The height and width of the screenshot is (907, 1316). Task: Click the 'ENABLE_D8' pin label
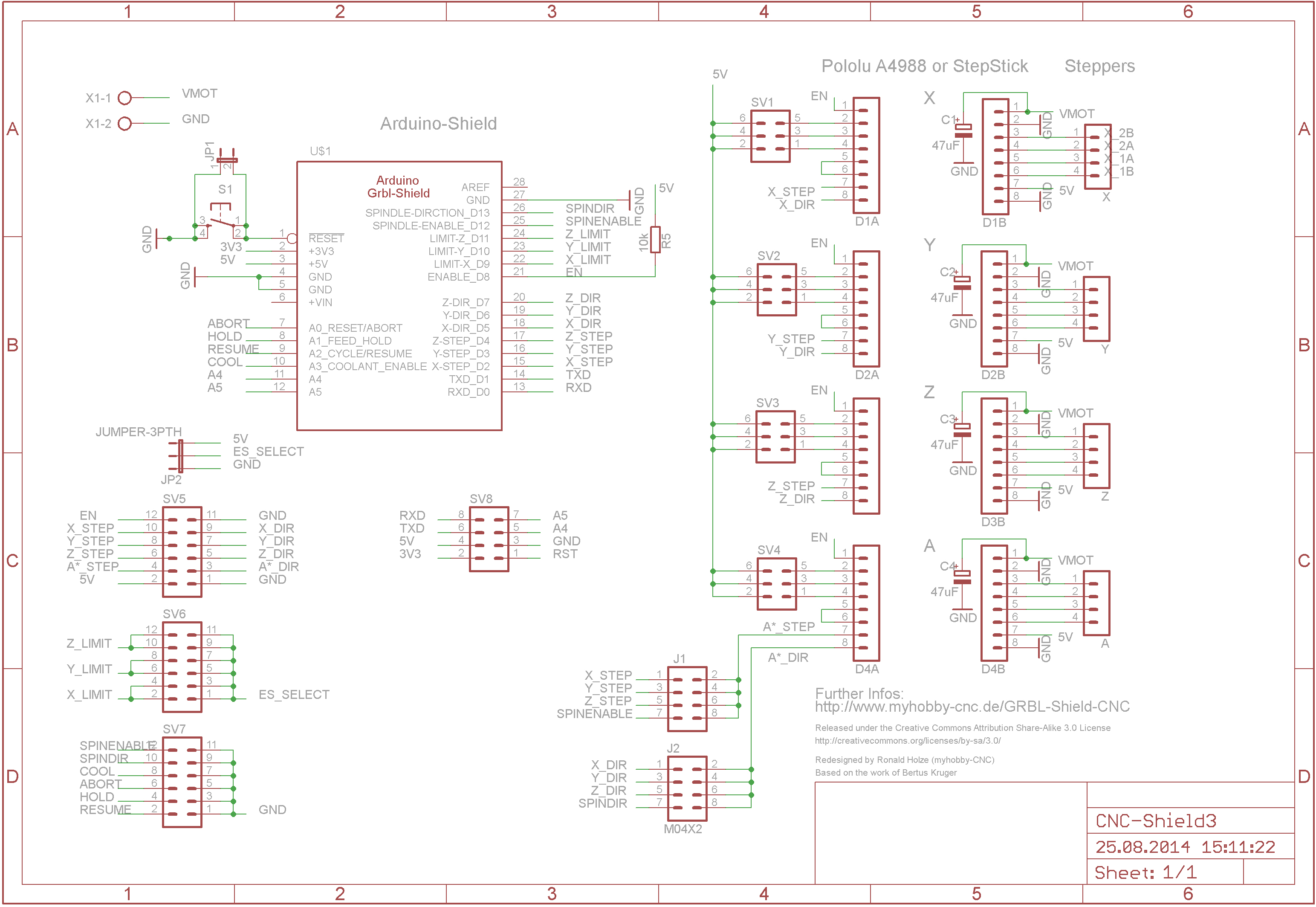tap(458, 277)
